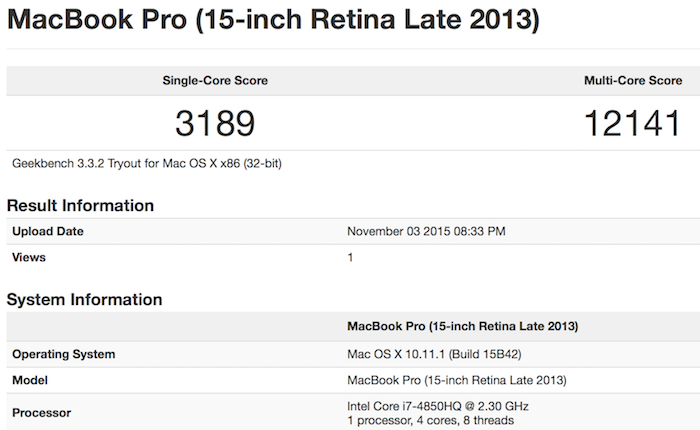Click the Views row label
This screenshot has height=430, width=700.
pos(30,257)
